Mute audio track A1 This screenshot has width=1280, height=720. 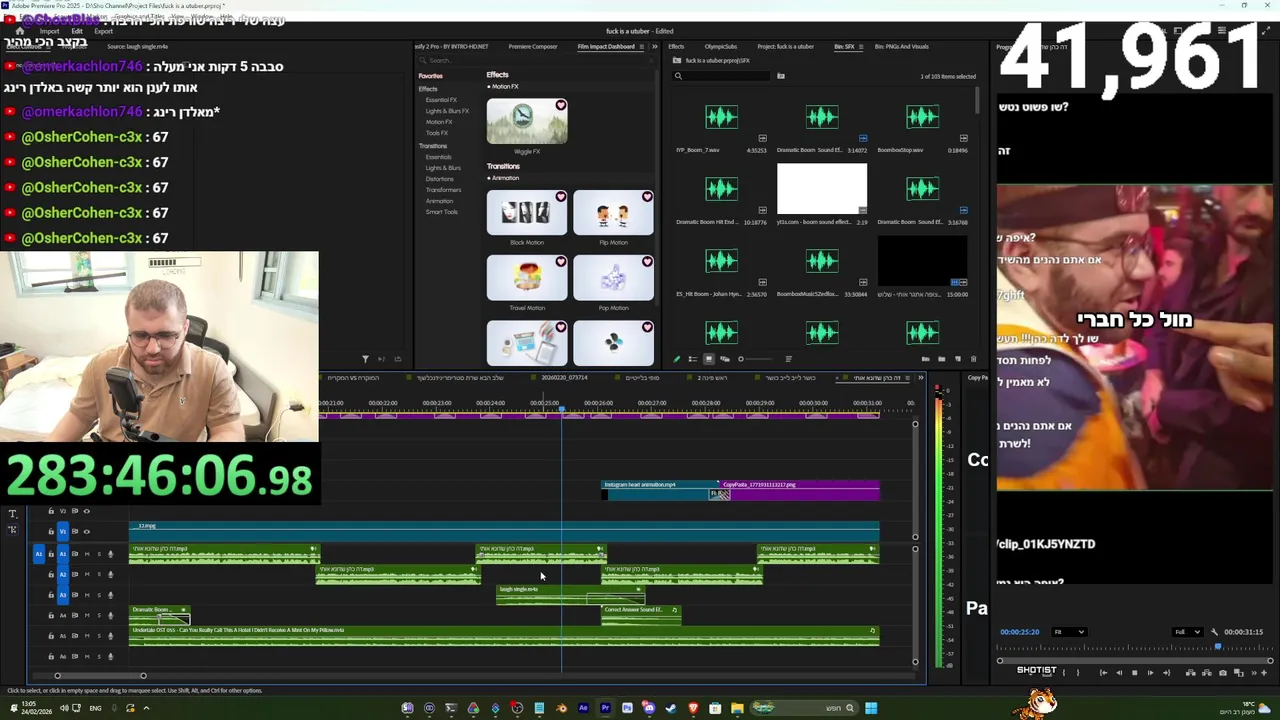tap(87, 554)
